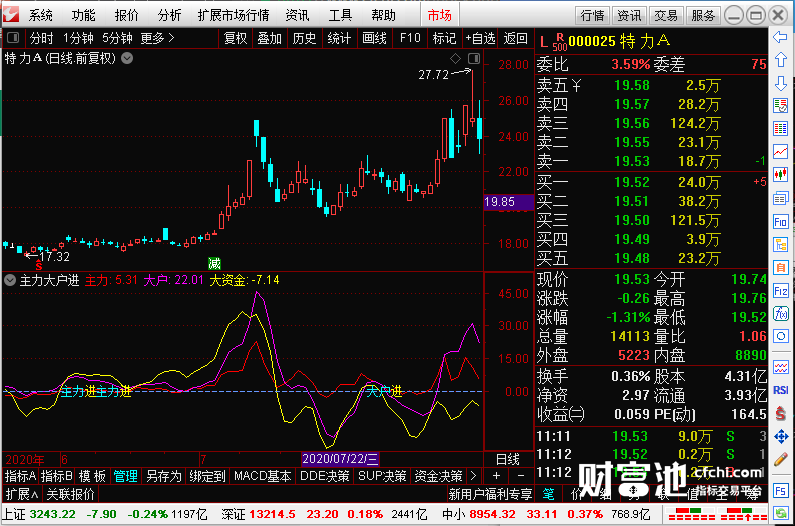
Task: Click the blue down arrow sidebar icon
Action: coord(780,83)
